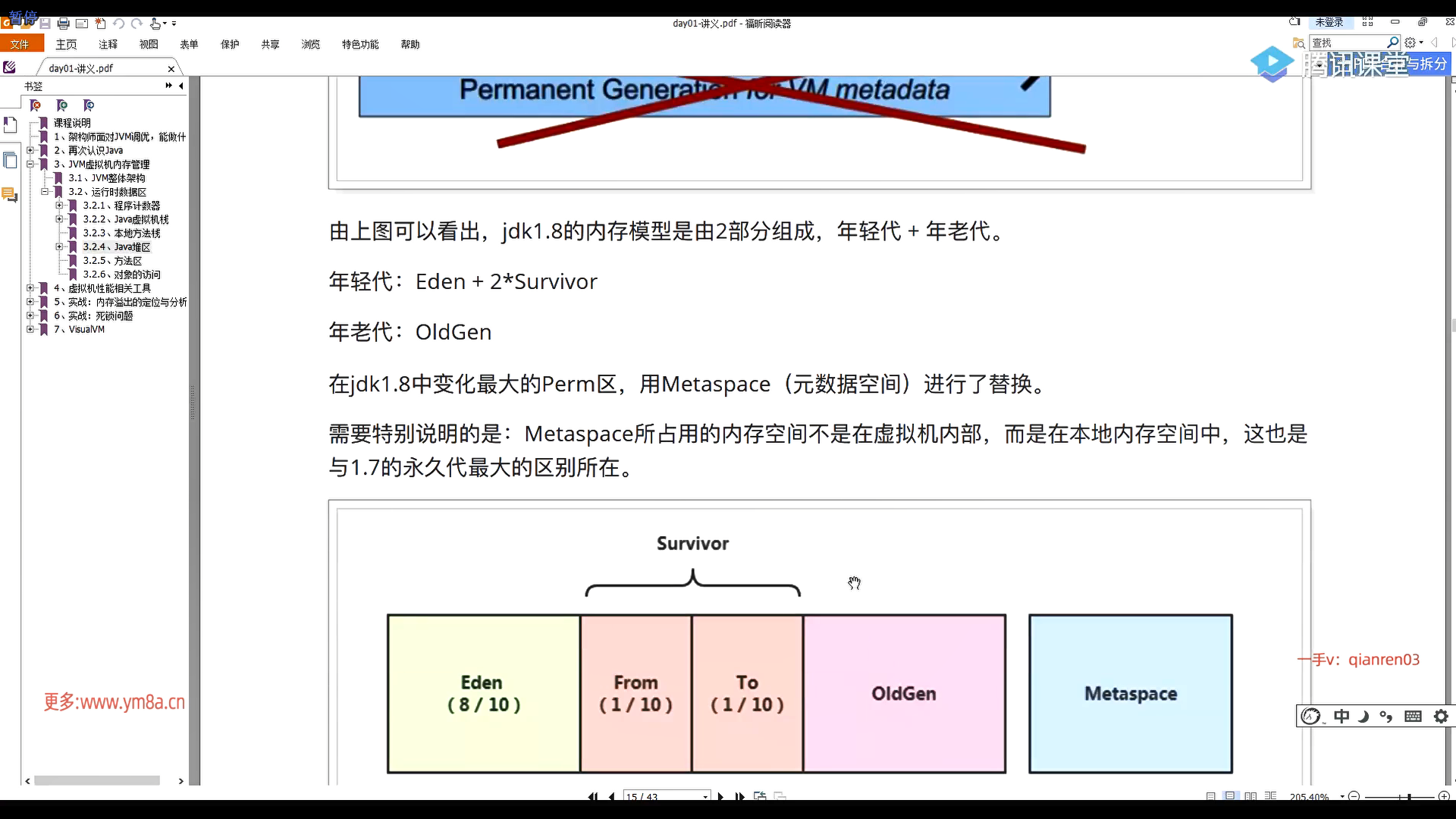Toggle two-page facing view mode
Screen dimensions: 1456x819
click(x=1250, y=796)
